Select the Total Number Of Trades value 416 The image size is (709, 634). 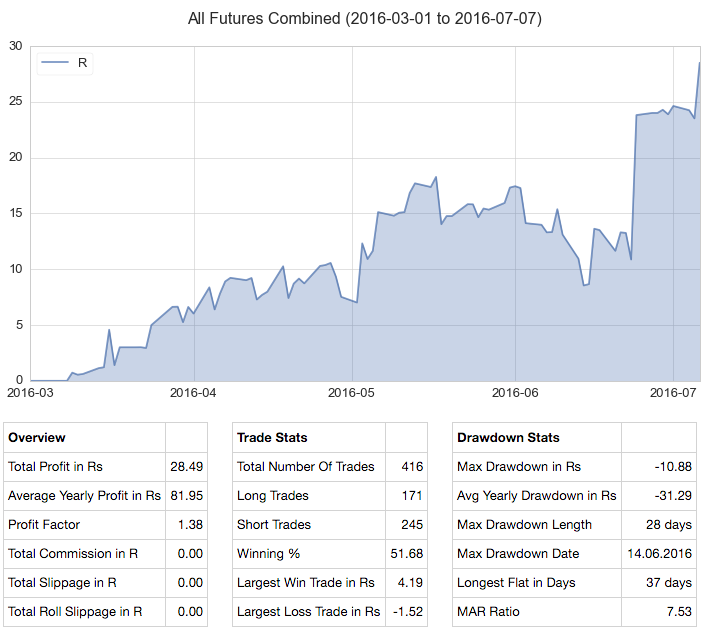pos(411,466)
